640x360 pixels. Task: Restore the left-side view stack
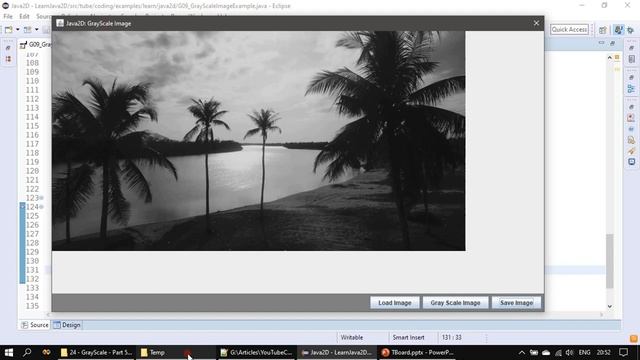[x=8, y=48]
